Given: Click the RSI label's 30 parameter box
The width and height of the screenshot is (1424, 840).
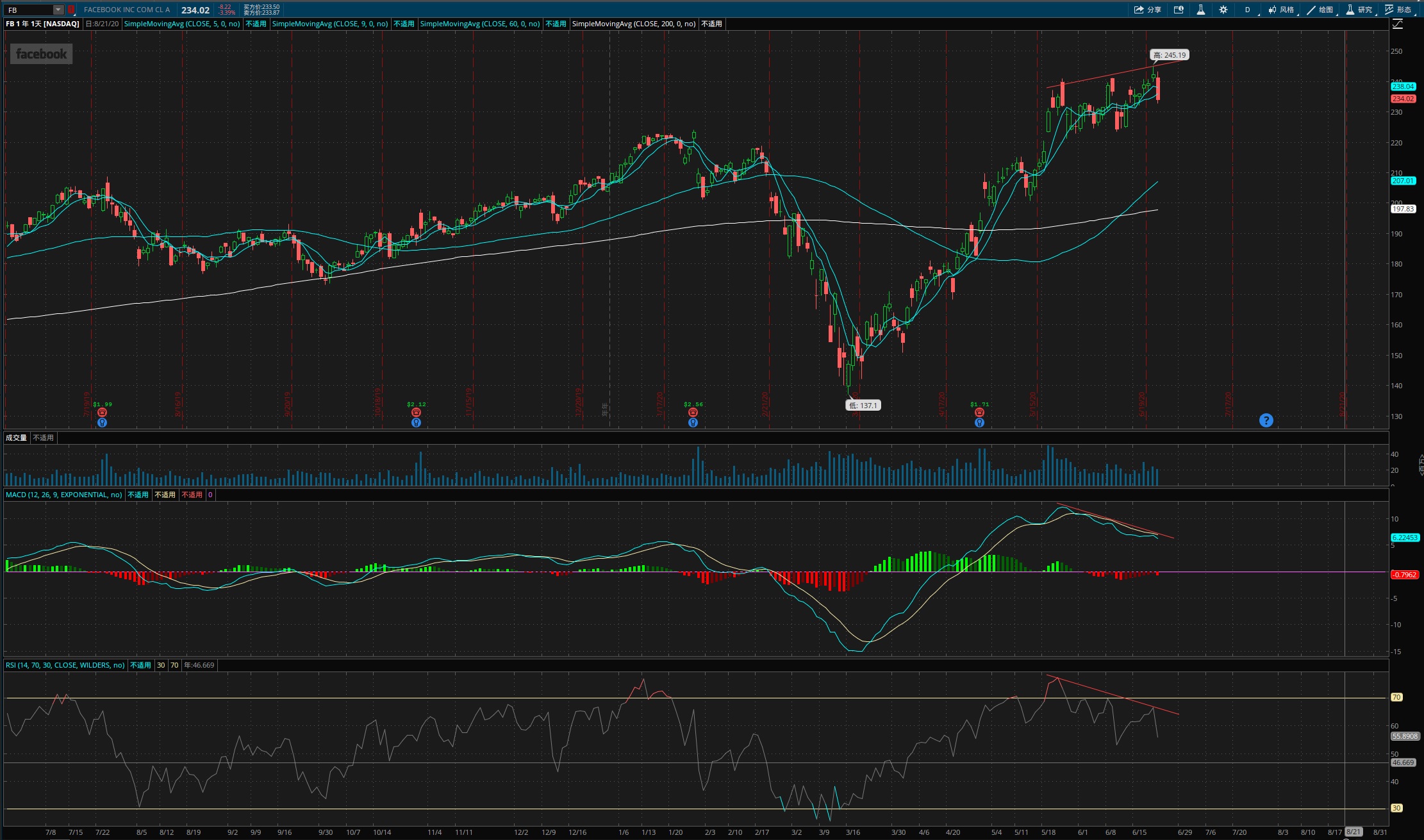Looking at the screenshot, I should pos(161,665).
